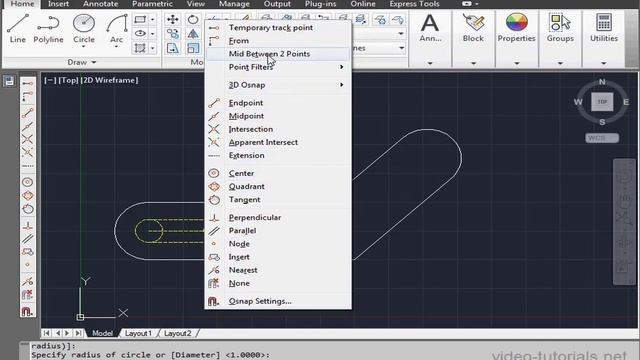Click Snap to Quadrant in left toolbar
This screenshot has width=640, height=360.
pos(27,196)
